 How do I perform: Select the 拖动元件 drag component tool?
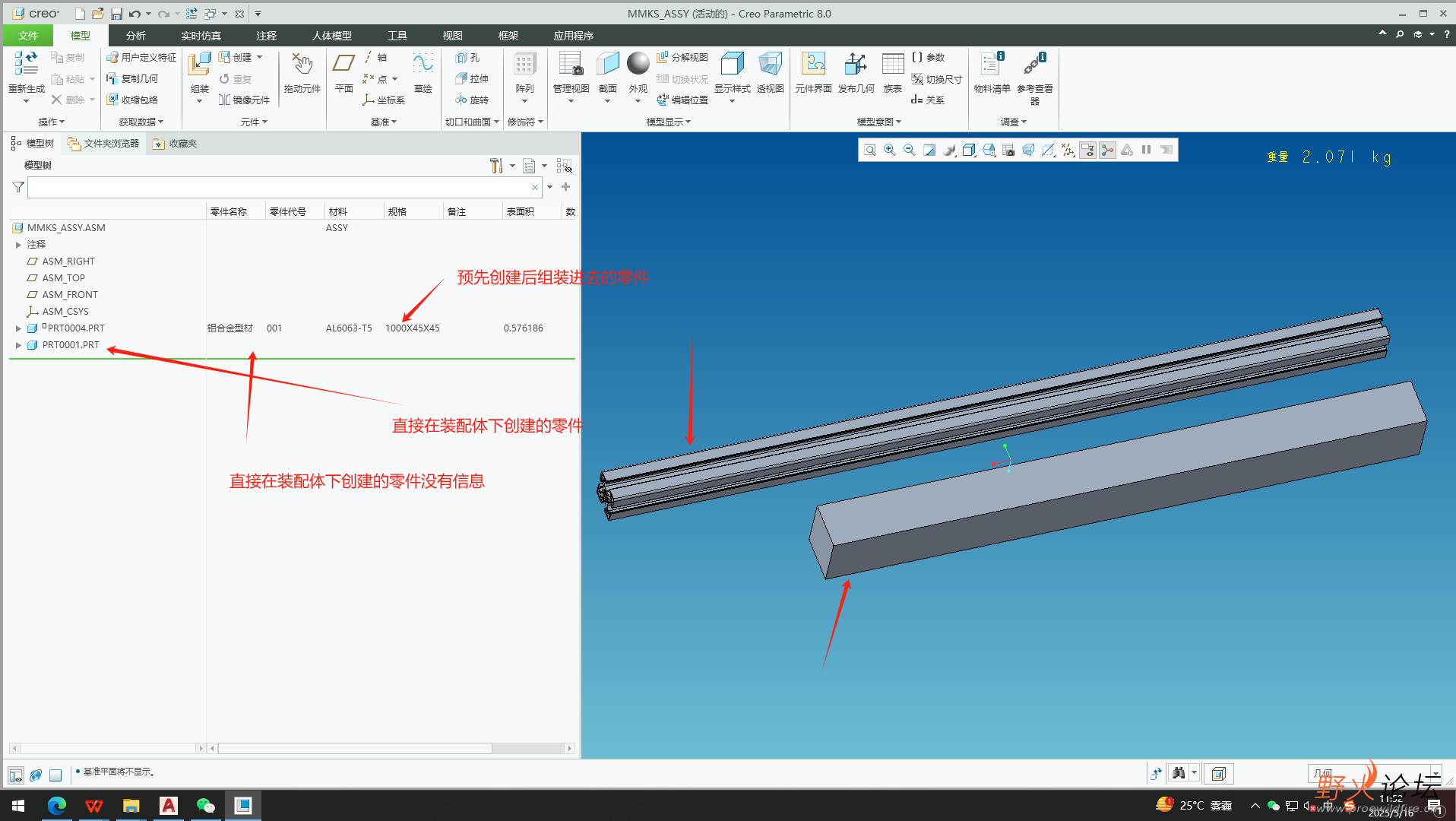pyautogui.click(x=302, y=72)
